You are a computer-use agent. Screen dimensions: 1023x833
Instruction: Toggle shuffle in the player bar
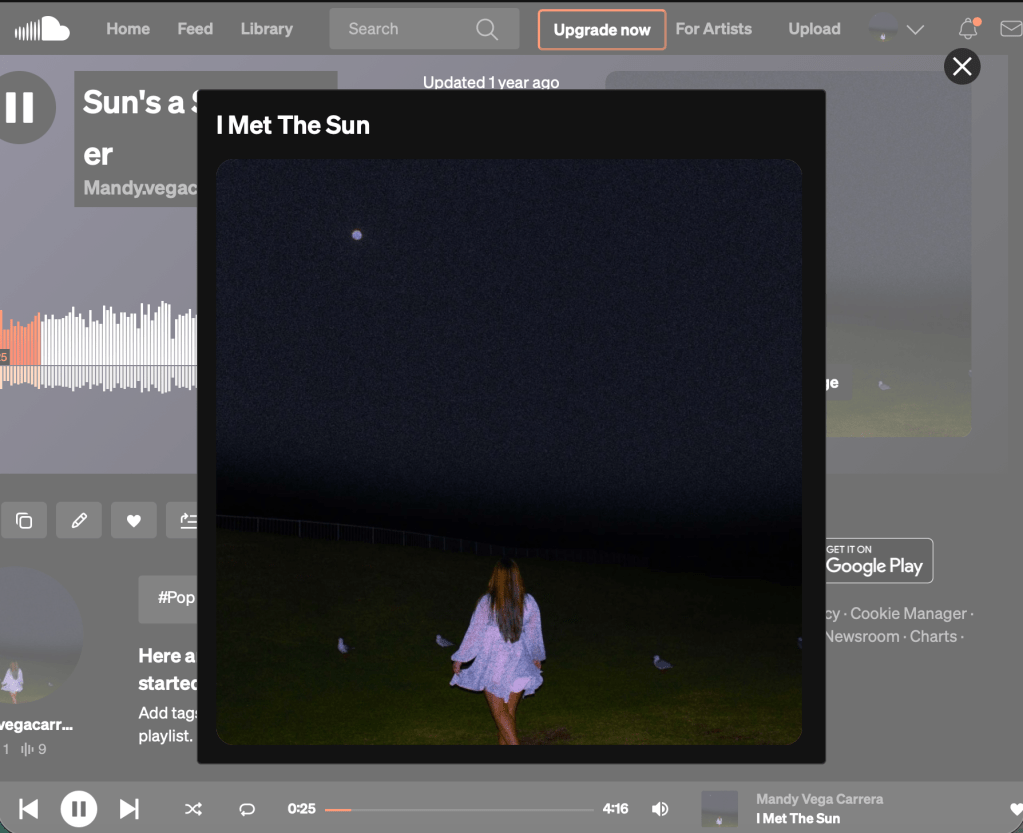(x=193, y=808)
